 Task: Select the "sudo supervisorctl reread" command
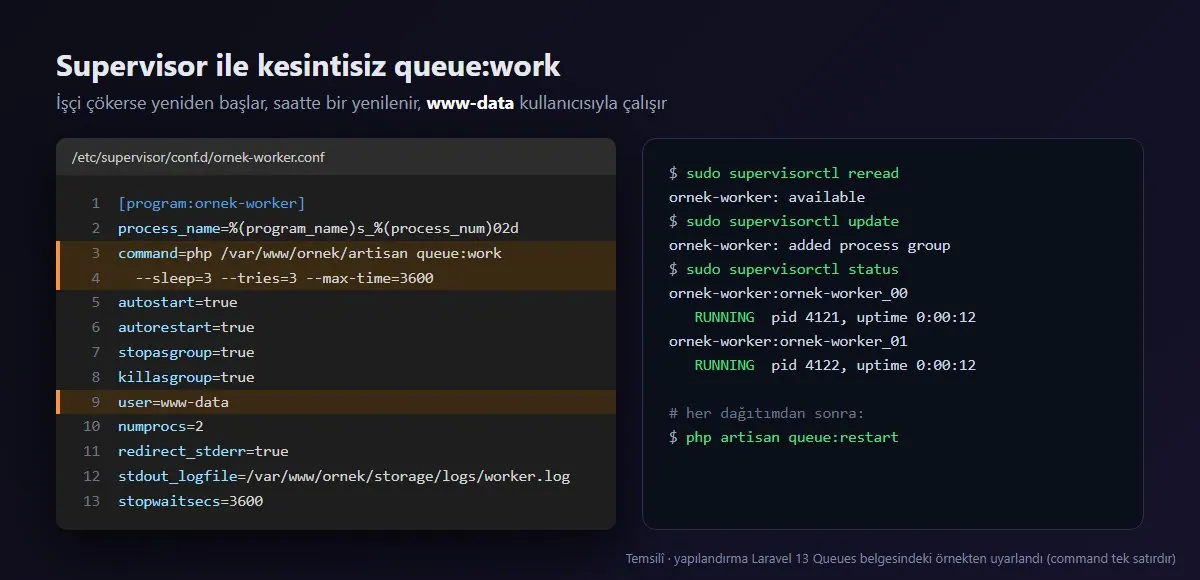[792, 174]
